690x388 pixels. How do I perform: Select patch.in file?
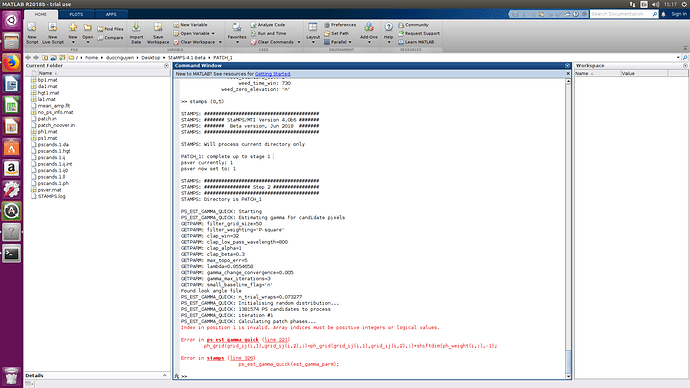(47, 119)
